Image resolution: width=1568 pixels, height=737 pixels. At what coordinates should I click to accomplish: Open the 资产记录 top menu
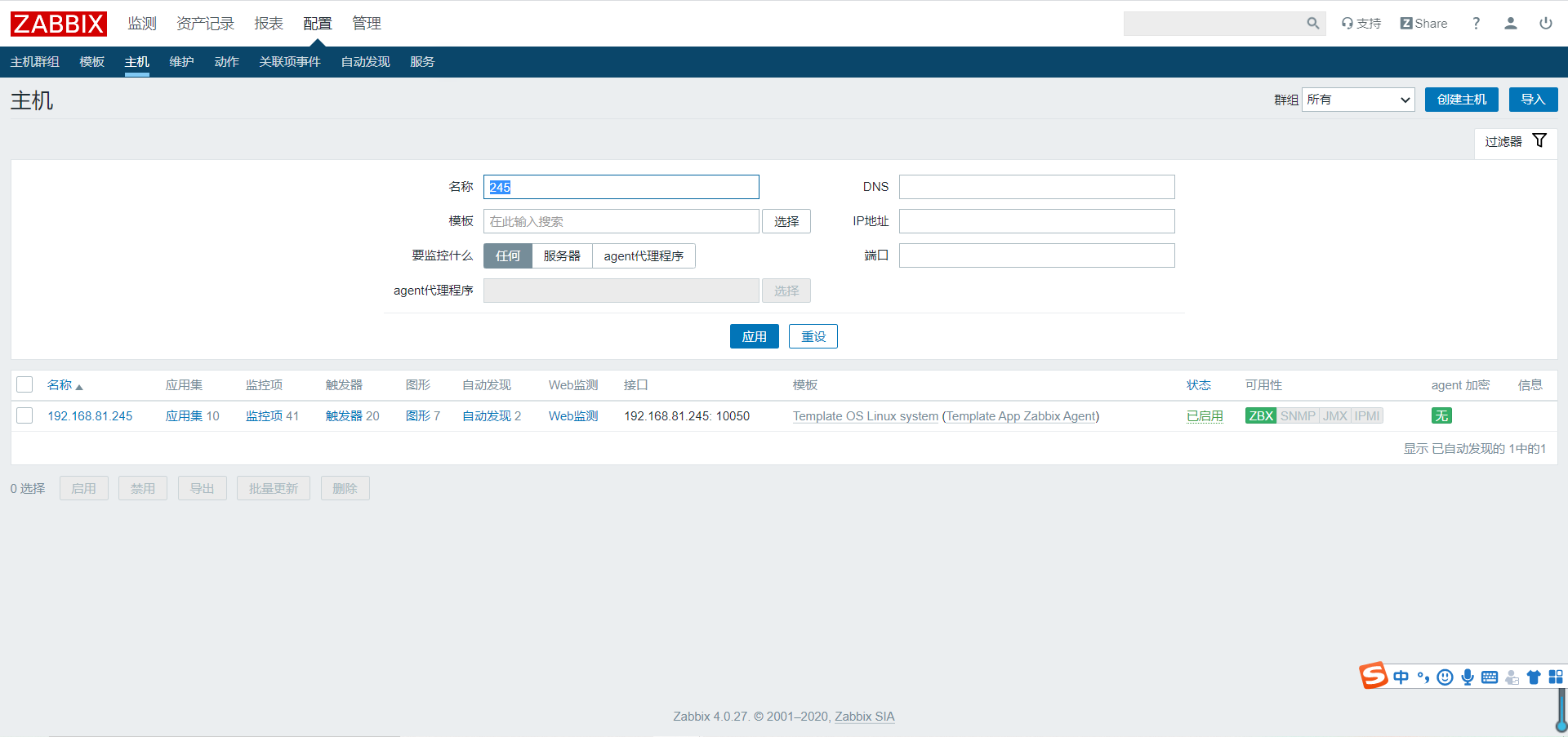coord(206,24)
